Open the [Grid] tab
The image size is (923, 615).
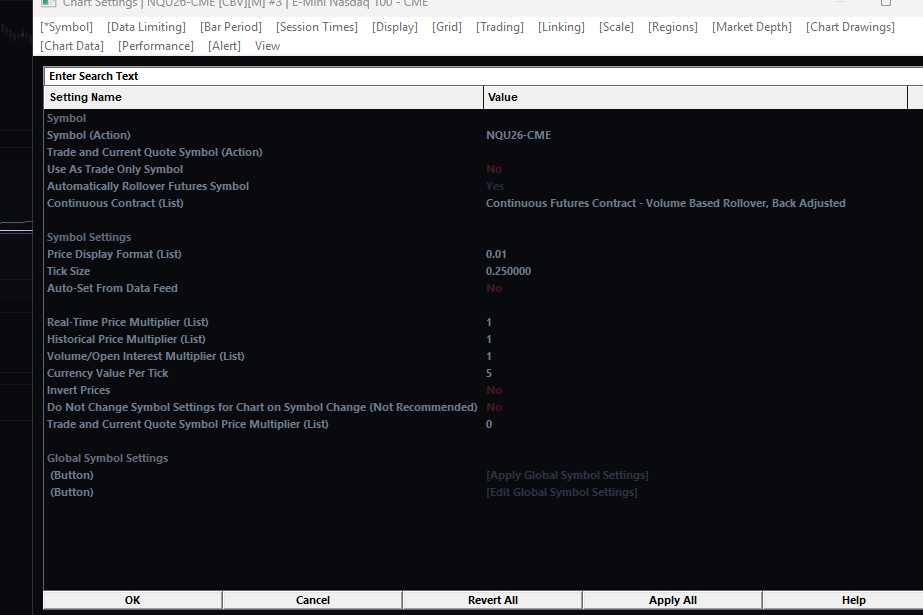pos(447,27)
